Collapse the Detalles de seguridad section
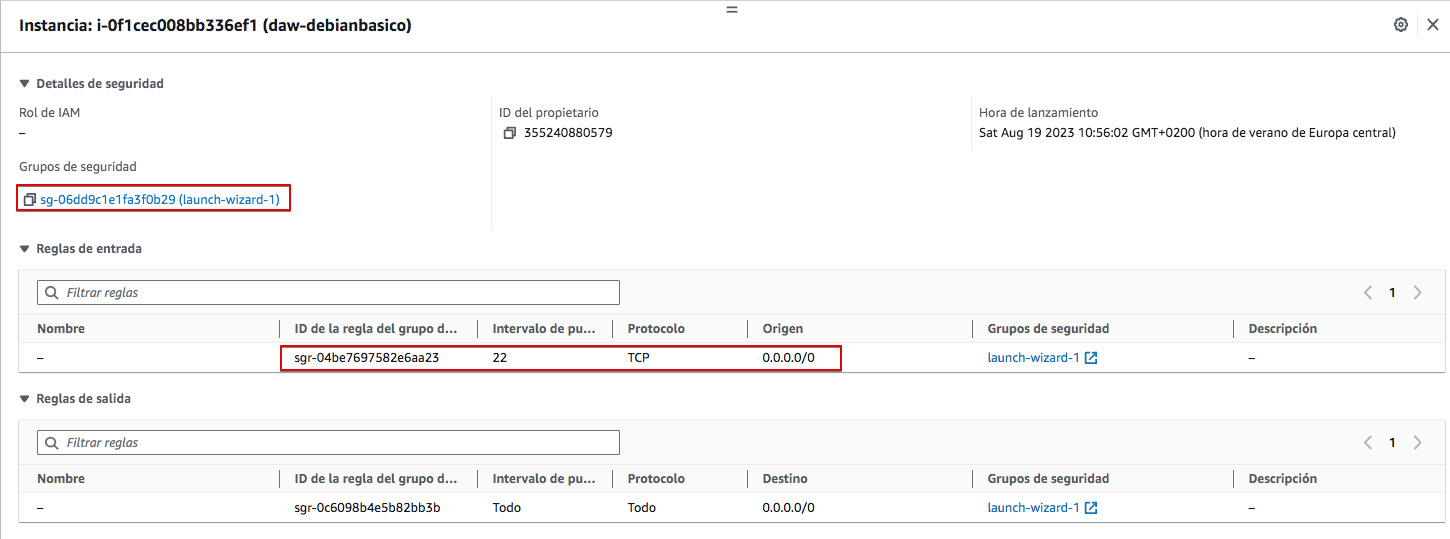 [x=25, y=84]
